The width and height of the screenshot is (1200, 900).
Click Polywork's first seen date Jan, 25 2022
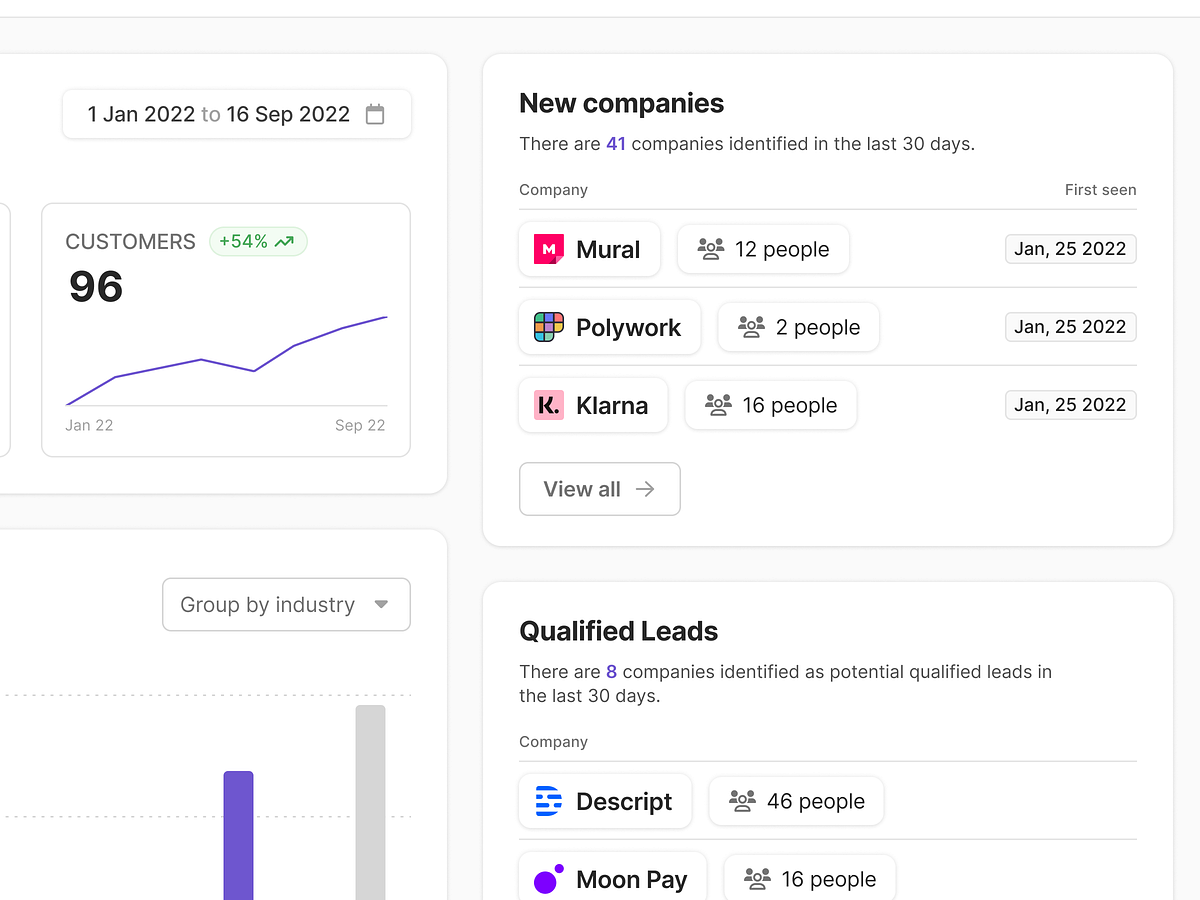pos(1070,327)
